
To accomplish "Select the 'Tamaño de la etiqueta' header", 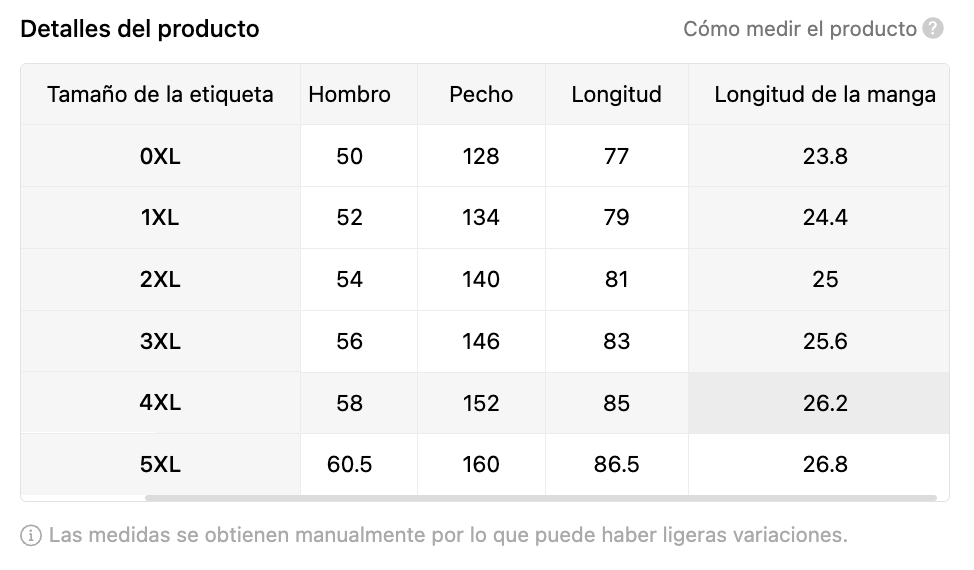I will 160,94.
